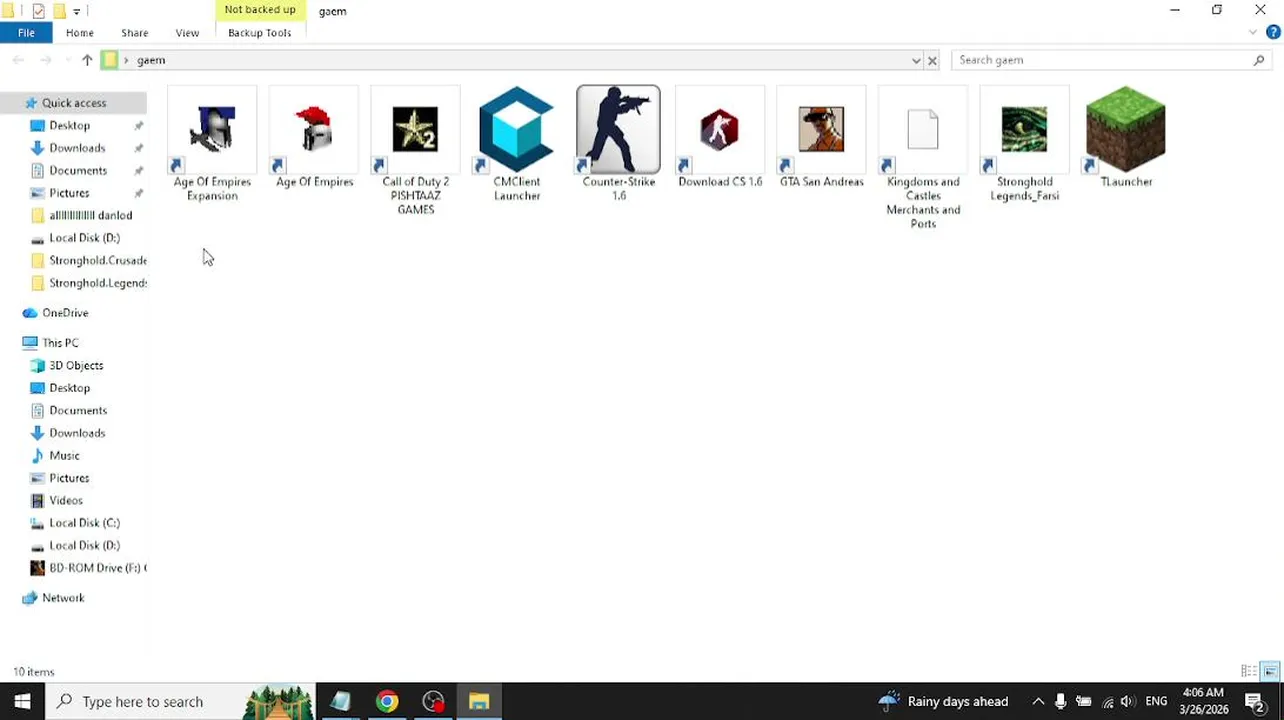1284x720 pixels.
Task: Open the taskbar notepad-like app icon
Action: pyautogui.click(x=341, y=701)
